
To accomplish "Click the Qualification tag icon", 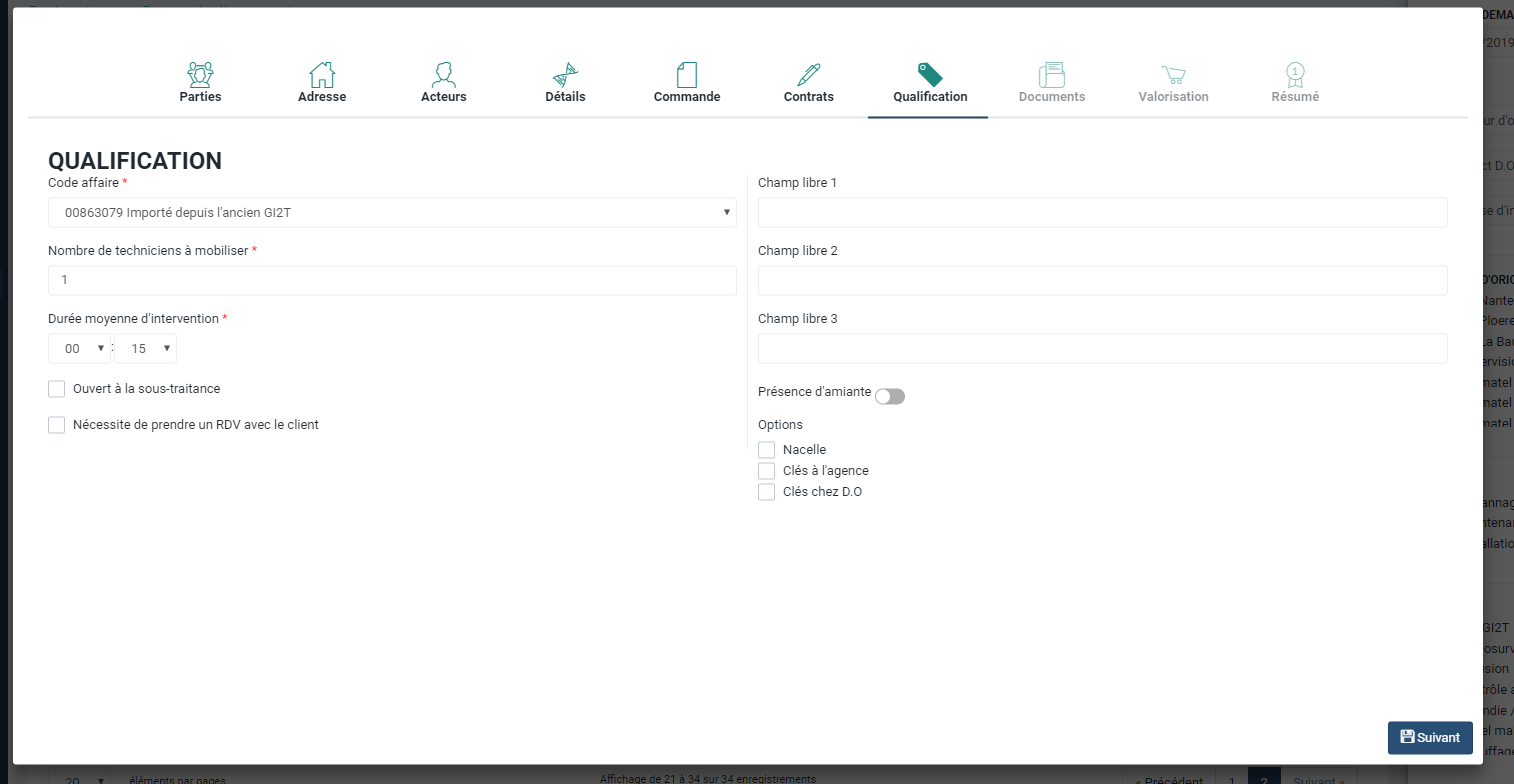I will (x=930, y=74).
